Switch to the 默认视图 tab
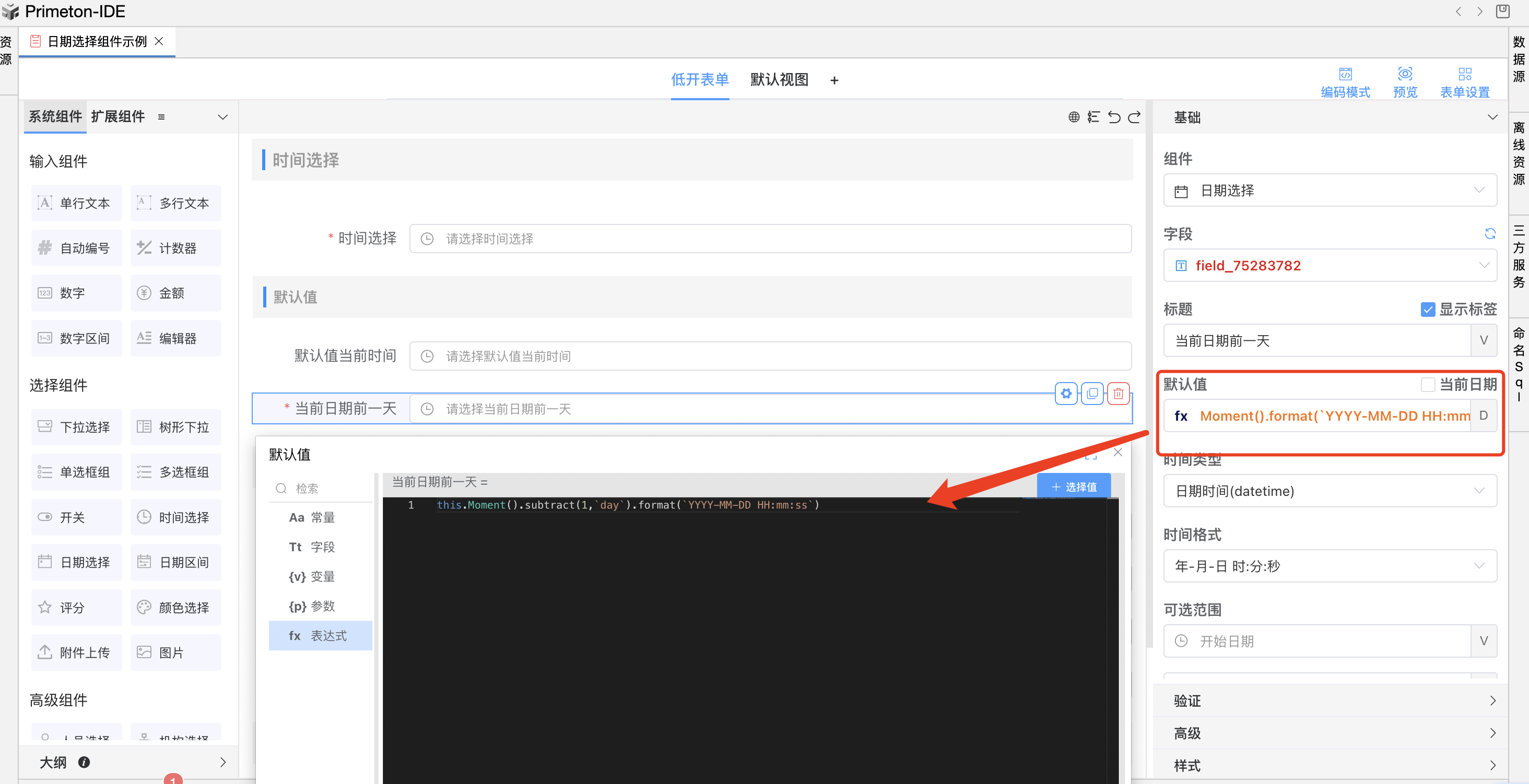Viewport: 1529px width, 784px height. click(779, 79)
